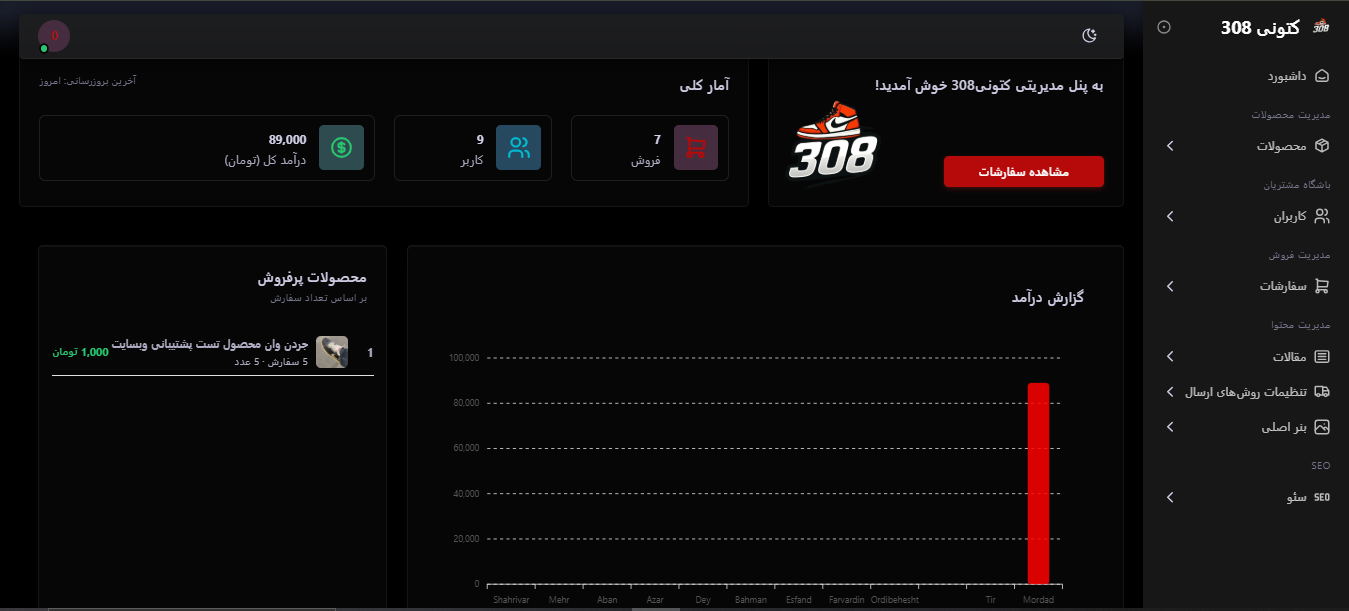Click the مقالات document icon

tap(1322, 357)
